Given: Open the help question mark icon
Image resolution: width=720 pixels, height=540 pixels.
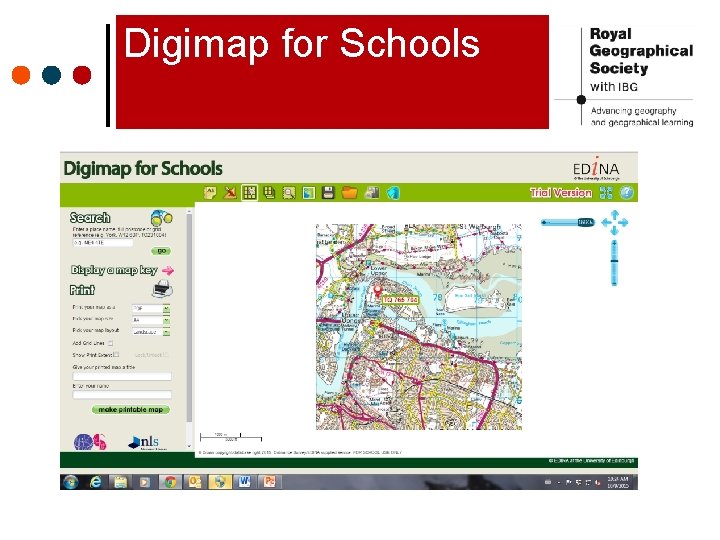Looking at the screenshot, I should (627, 193).
